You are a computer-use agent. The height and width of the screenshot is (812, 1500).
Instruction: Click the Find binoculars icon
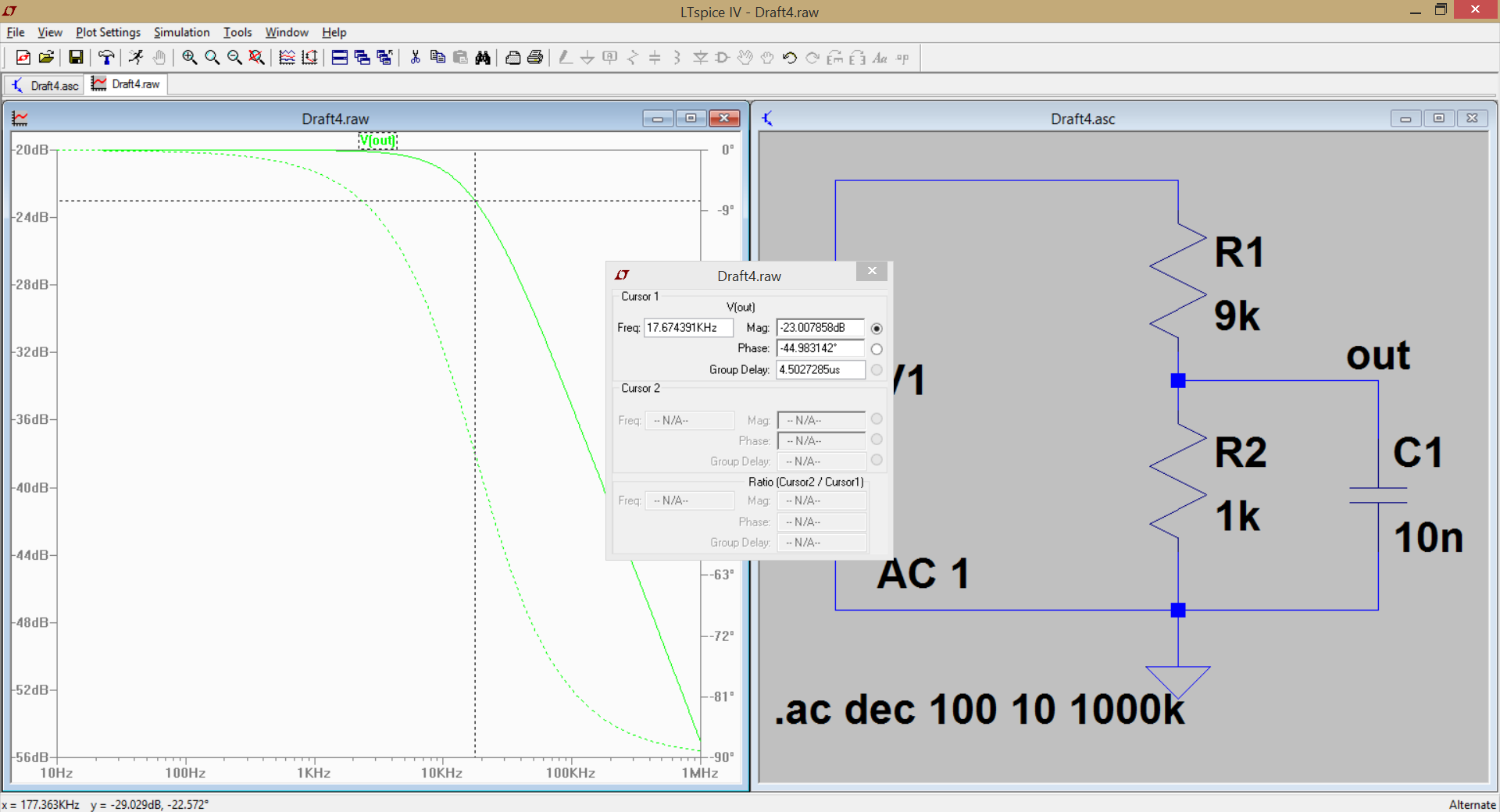point(483,57)
